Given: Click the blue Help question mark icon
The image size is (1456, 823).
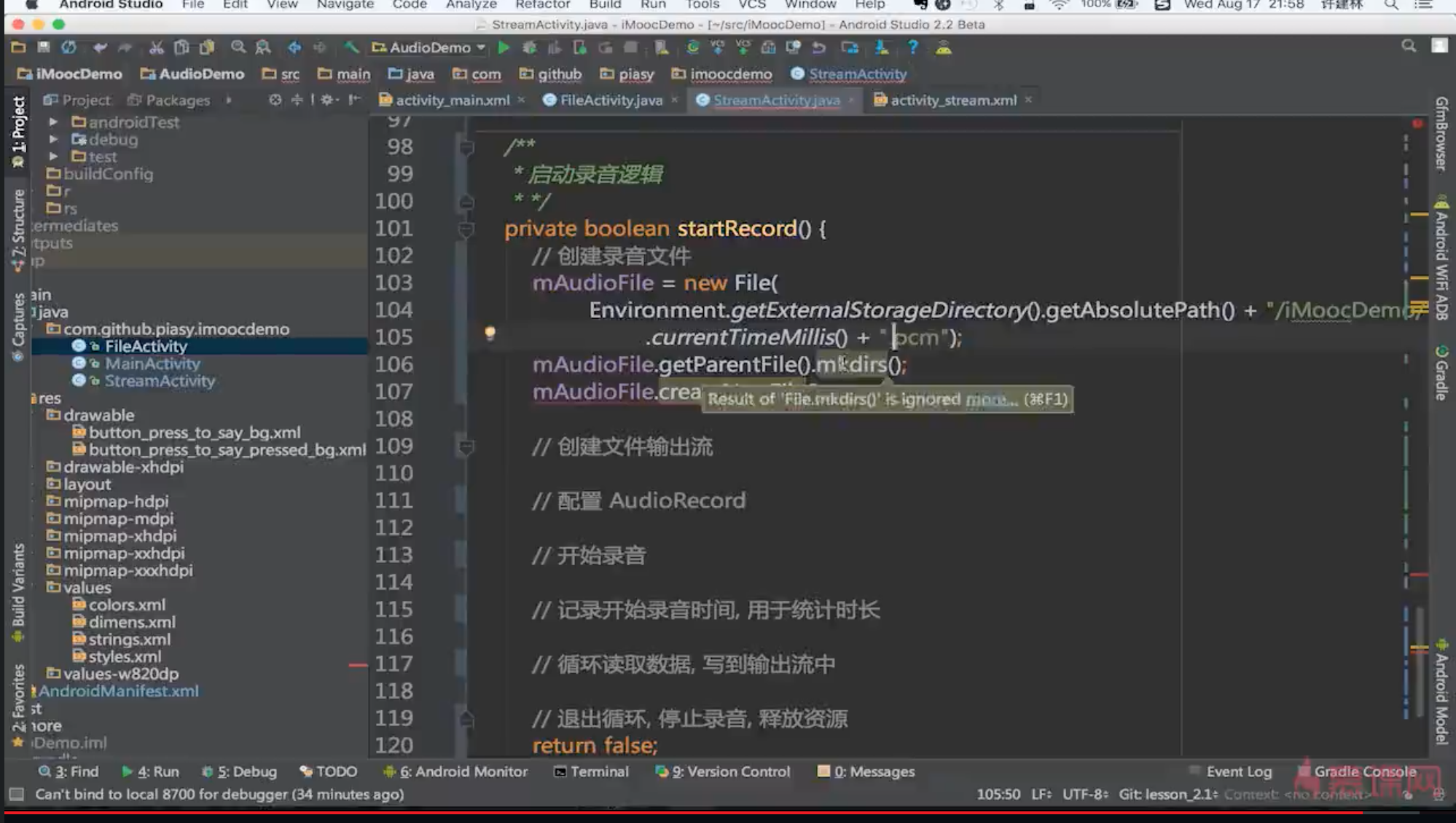Looking at the screenshot, I should pos(912,48).
